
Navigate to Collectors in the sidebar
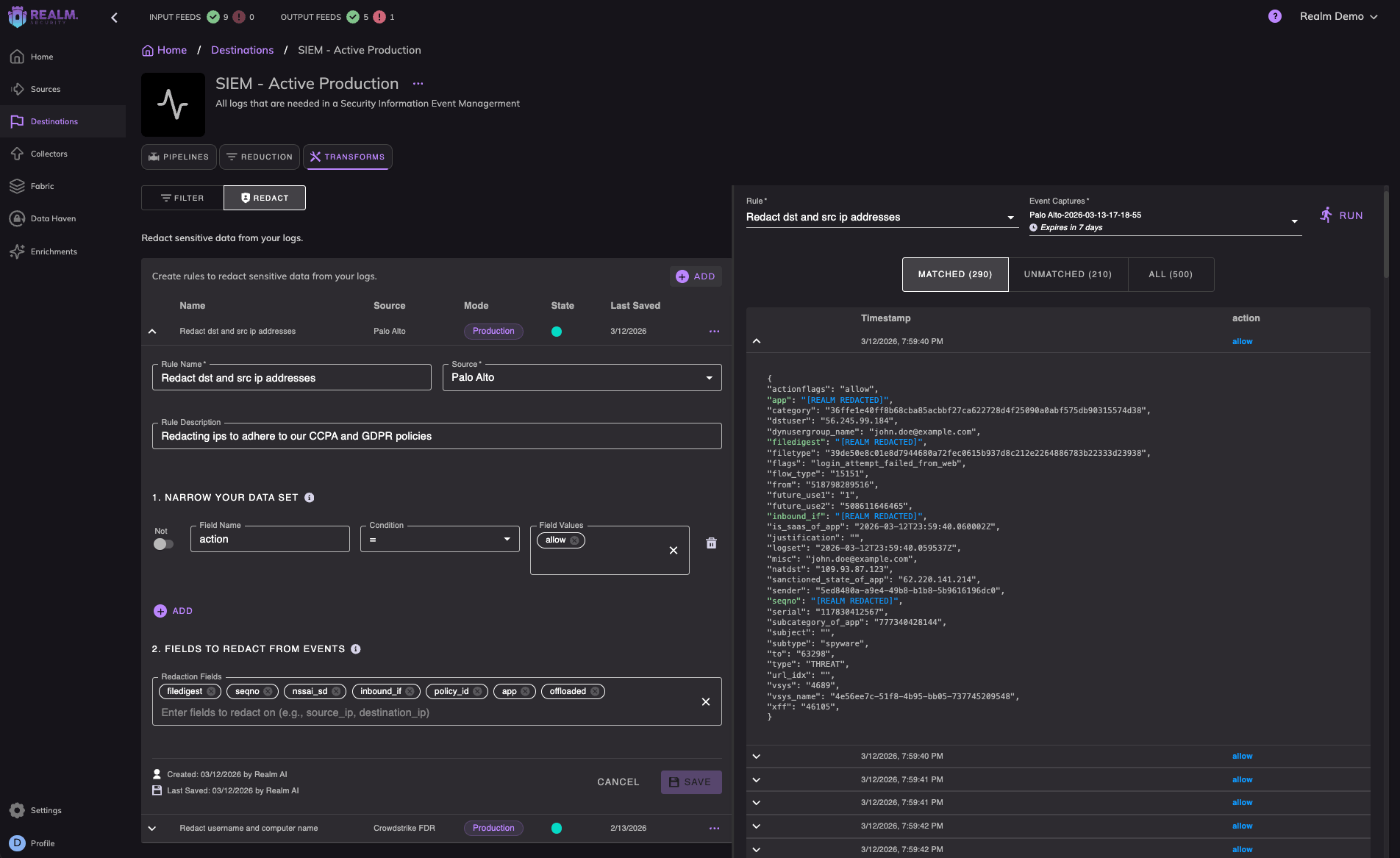49,153
